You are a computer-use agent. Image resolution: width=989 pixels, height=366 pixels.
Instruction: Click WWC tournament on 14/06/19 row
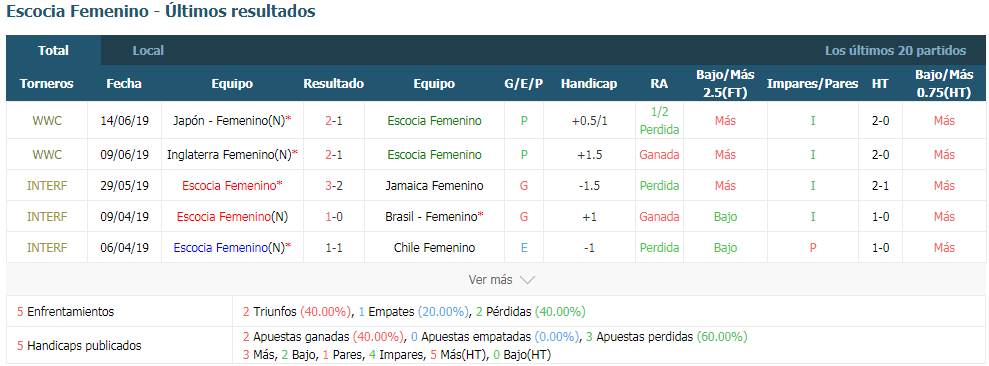click(x=47, y=121)
